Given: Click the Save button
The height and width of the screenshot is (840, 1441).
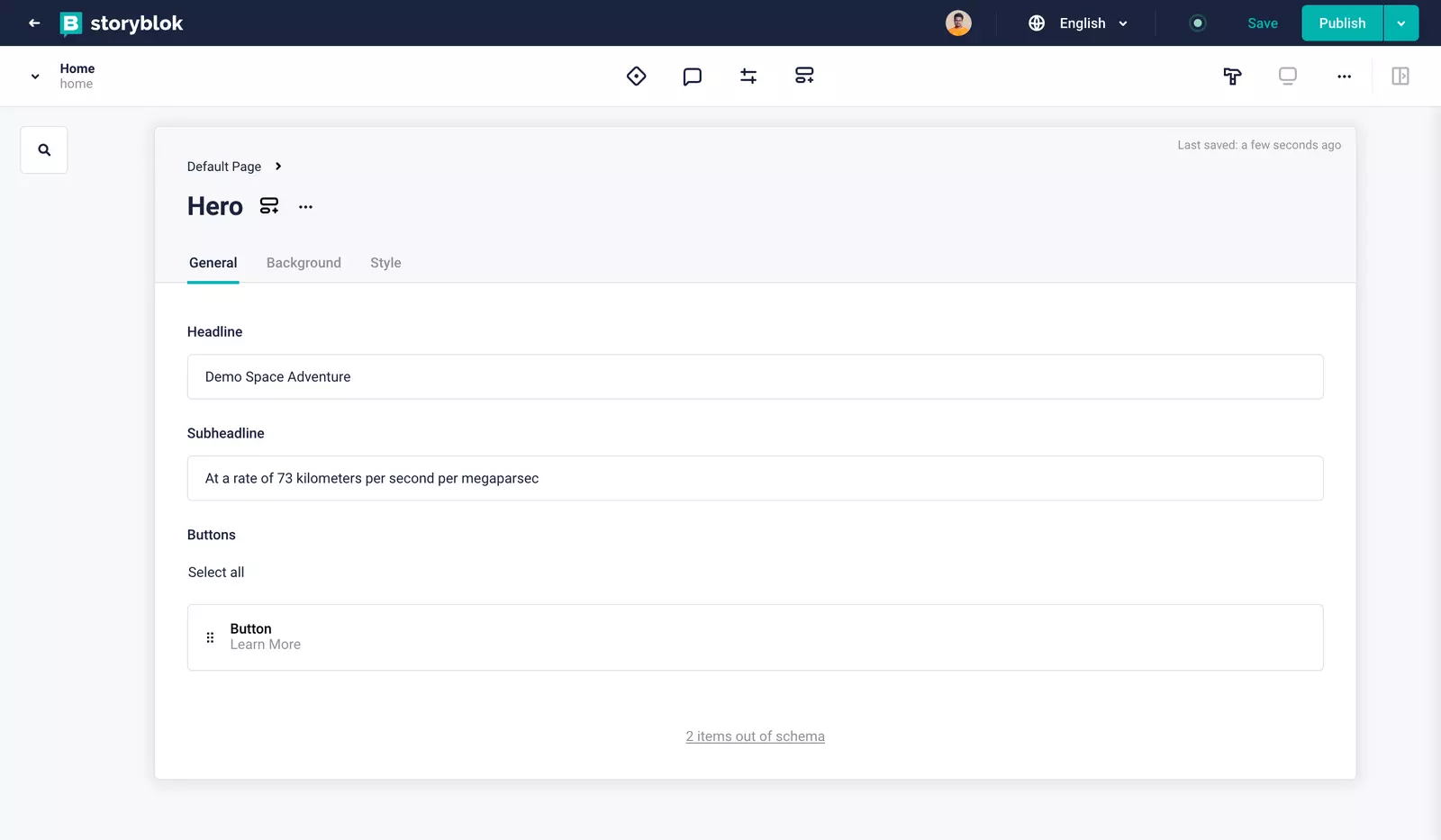Looking at the screenshot, I should point(1262,23).
